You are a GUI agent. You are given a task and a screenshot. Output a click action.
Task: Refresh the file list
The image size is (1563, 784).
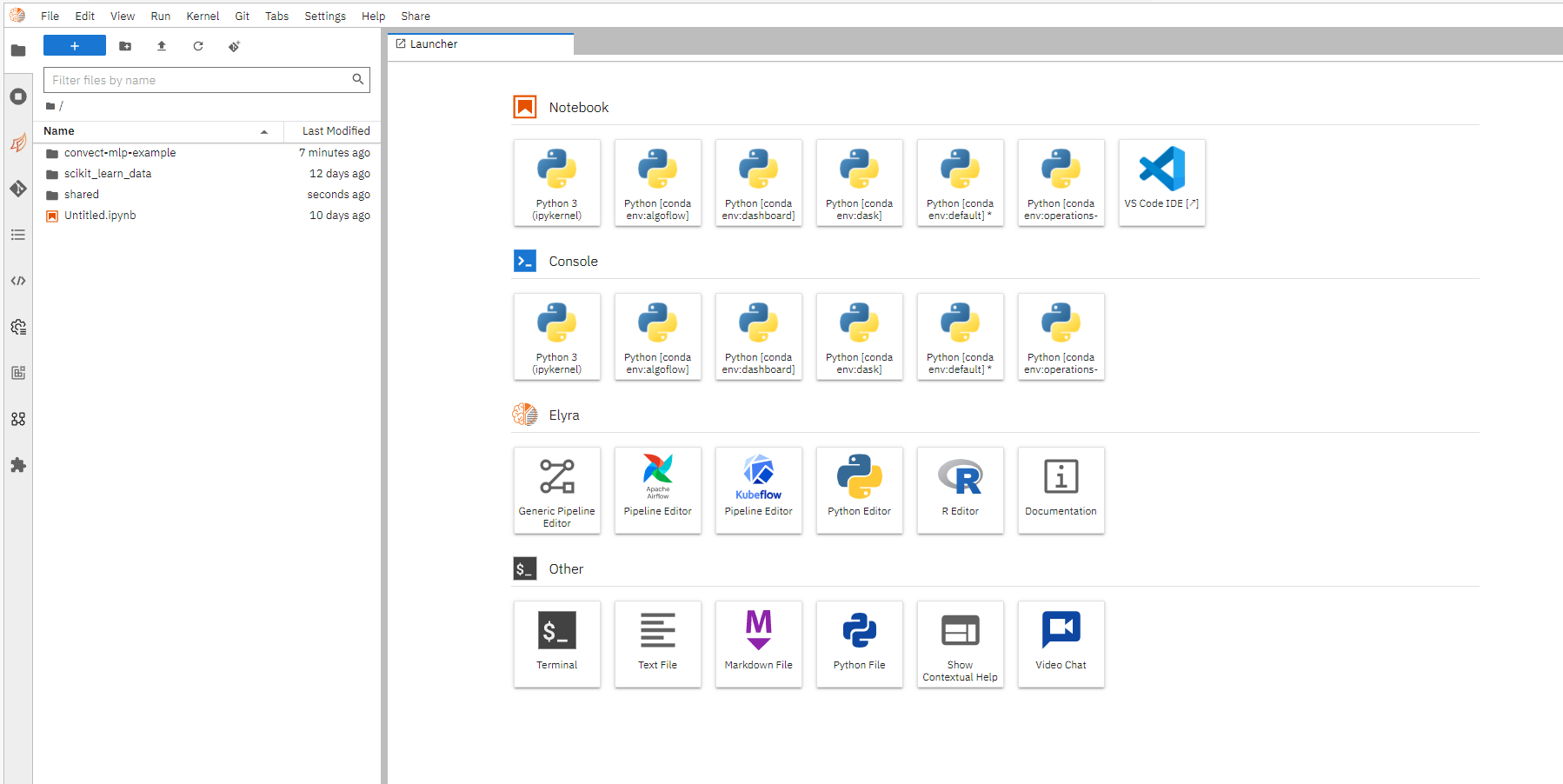click(198, 46)
